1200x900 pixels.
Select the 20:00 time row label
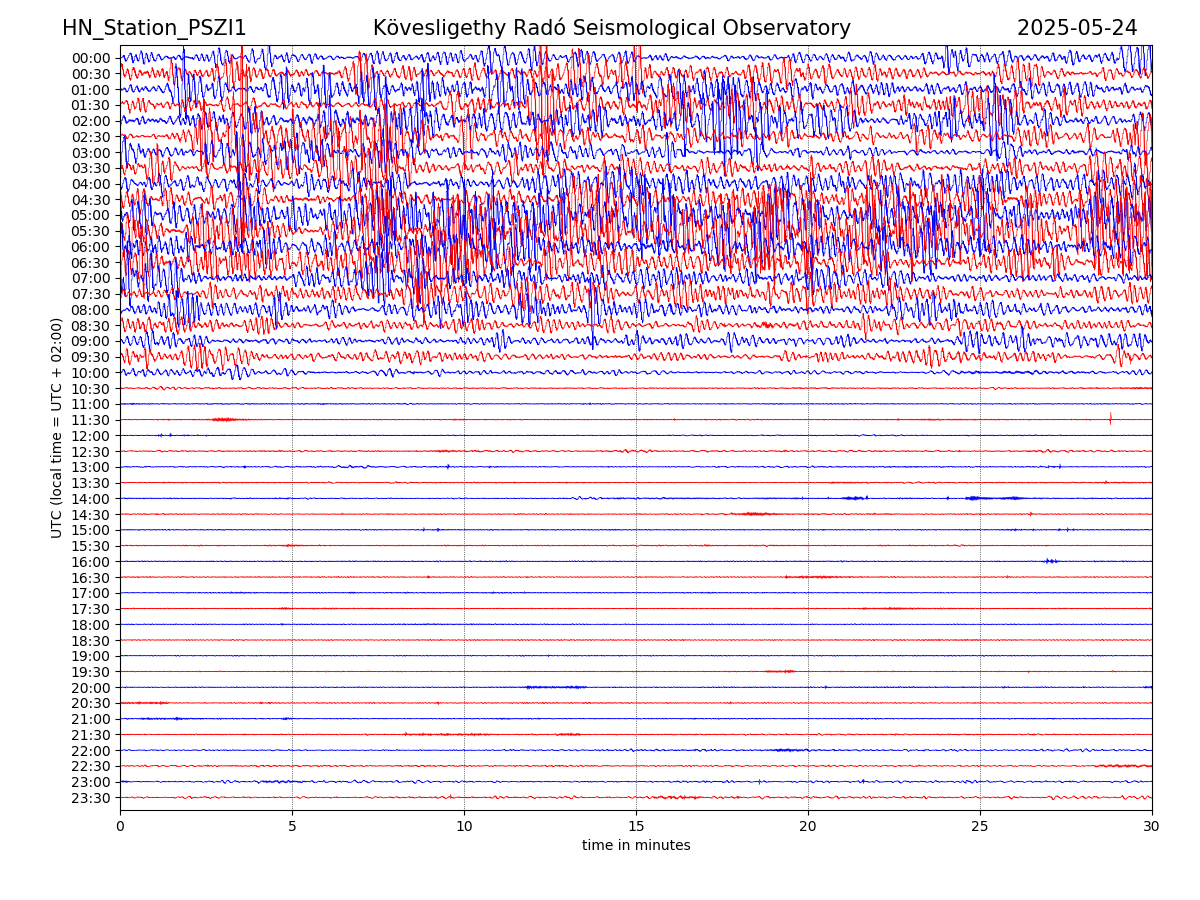click(x=91, y=688)
